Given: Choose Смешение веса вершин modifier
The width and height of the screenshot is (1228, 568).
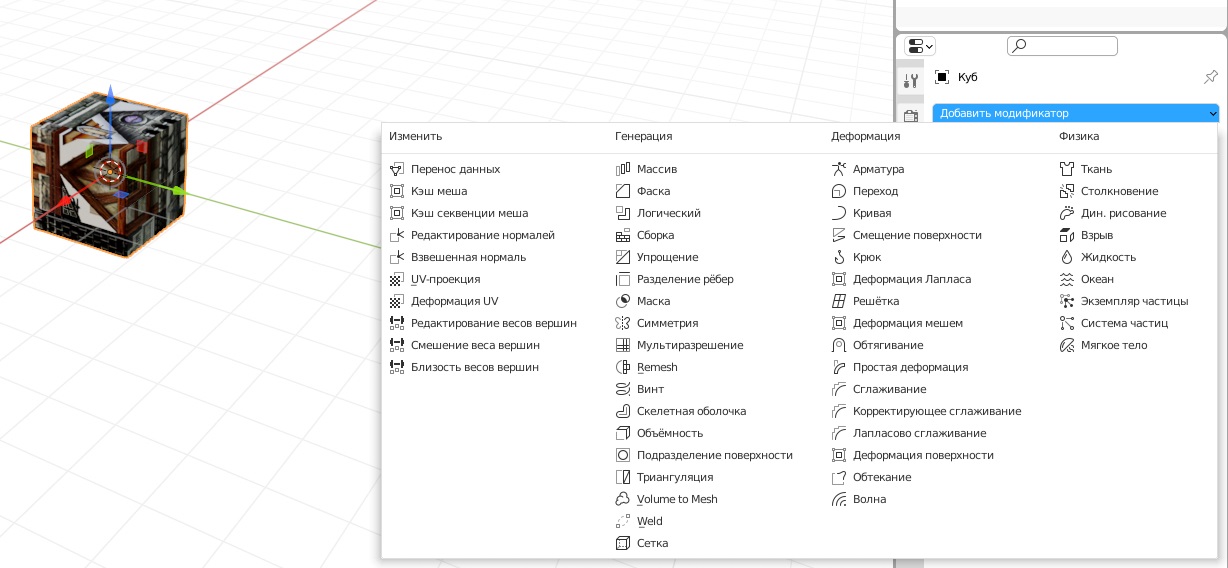Looking at the screenshot, I should pos(465,345).
